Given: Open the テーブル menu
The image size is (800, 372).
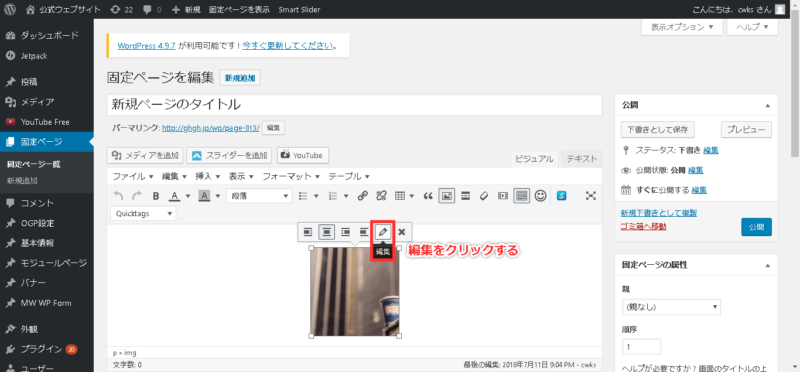Looking at the screenshot, I should pyautogui.click(x=348, y=176).
